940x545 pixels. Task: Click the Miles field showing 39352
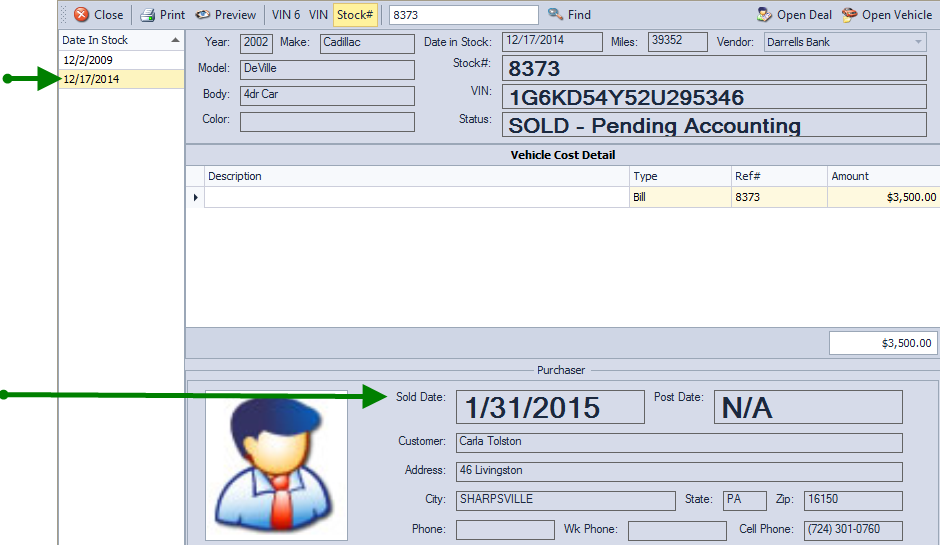pos(677,41)
